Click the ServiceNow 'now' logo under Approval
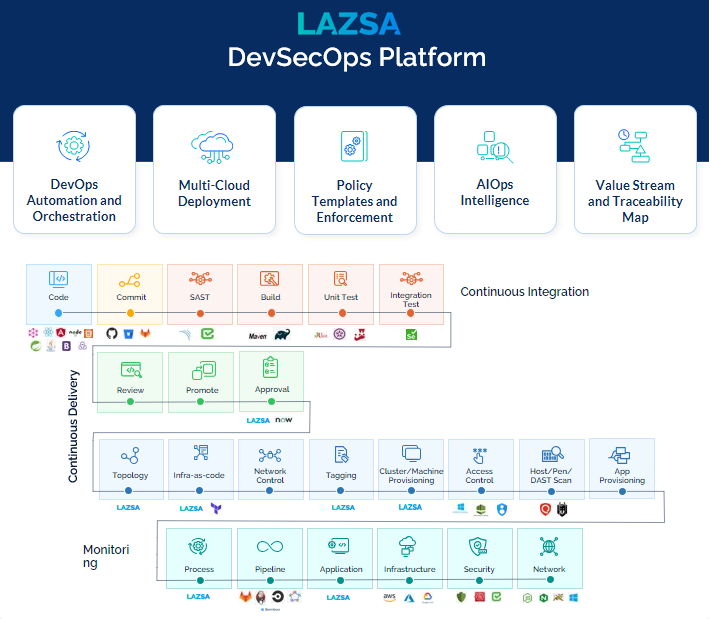Image resolution: width=709 pixels, height=619 pixels. [x=284, y=420]
